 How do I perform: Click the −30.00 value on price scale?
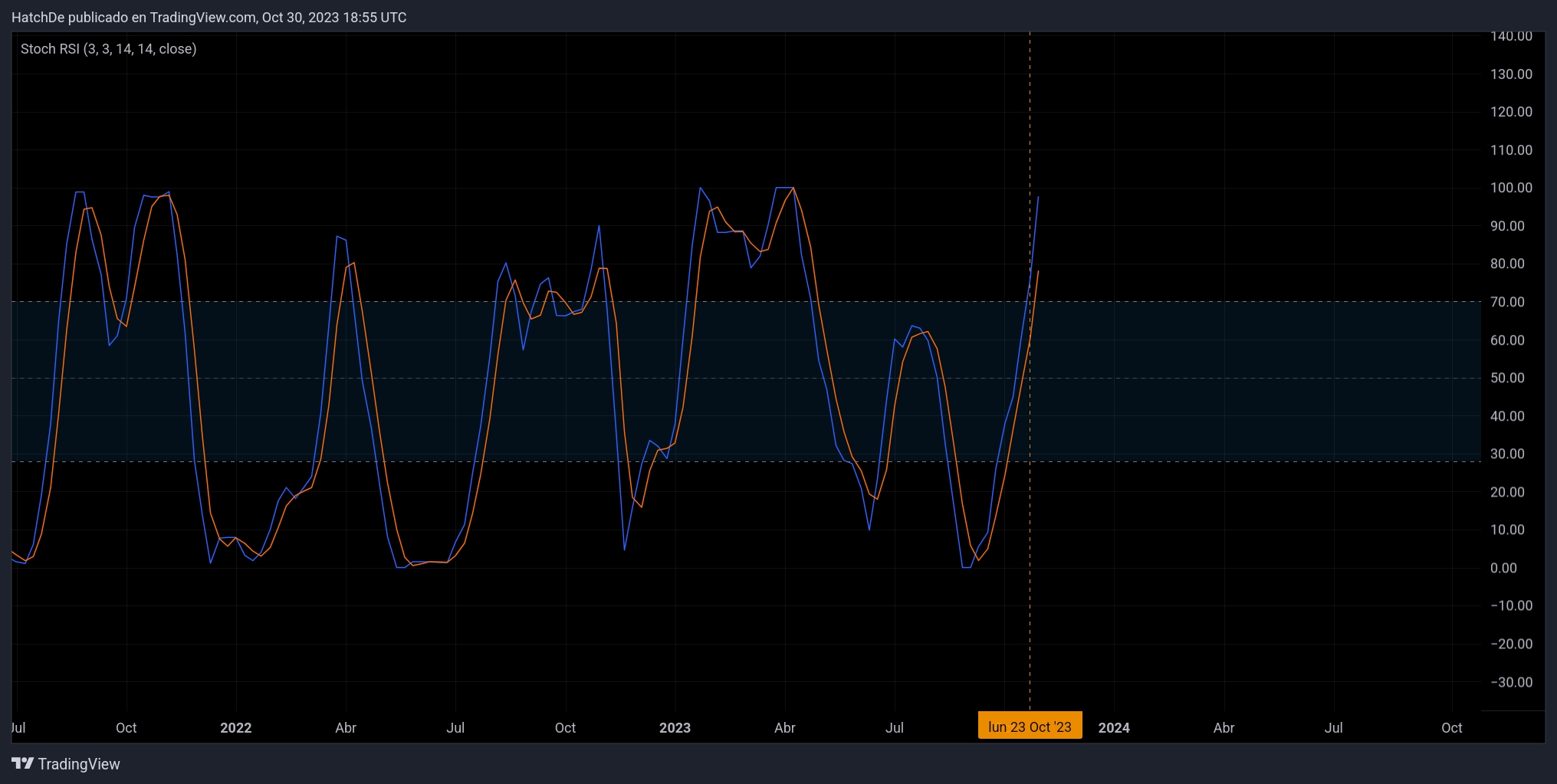[1510, 682]
